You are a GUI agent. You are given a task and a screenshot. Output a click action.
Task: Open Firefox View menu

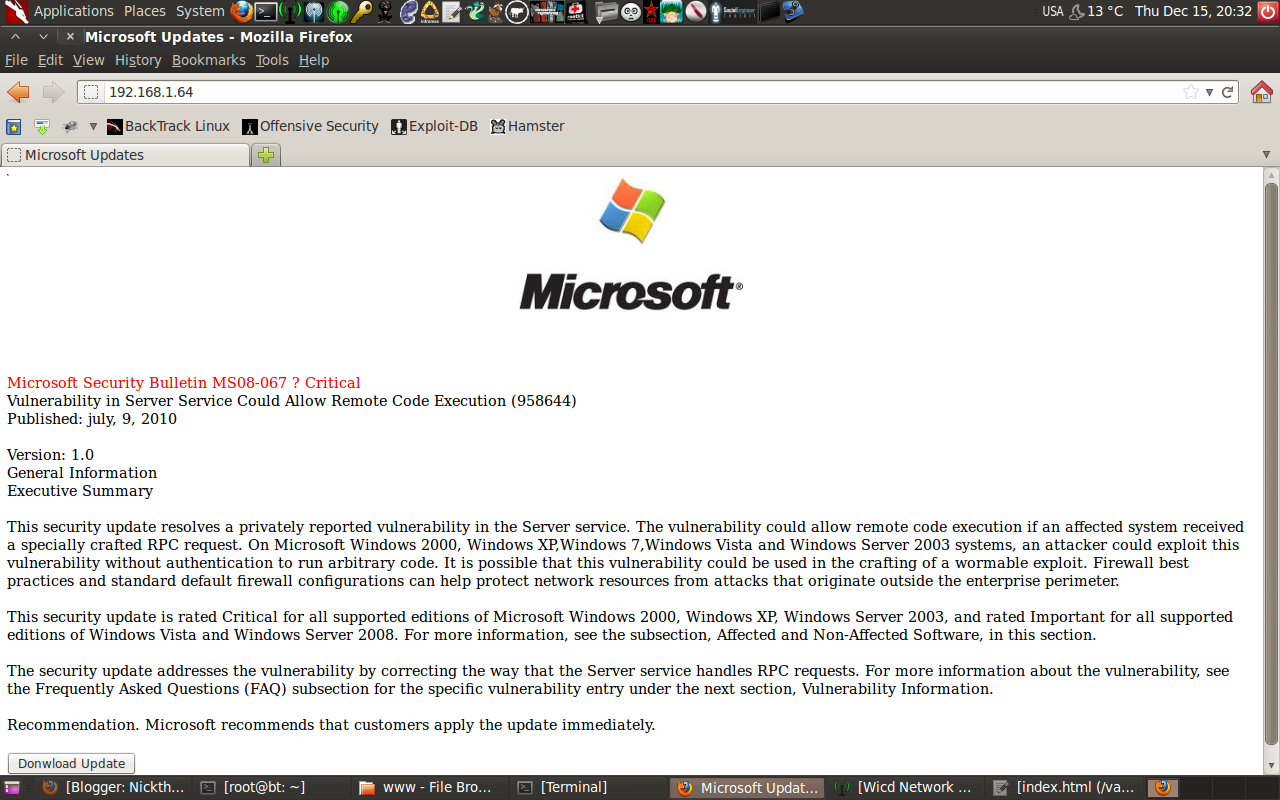click(89, 60)
